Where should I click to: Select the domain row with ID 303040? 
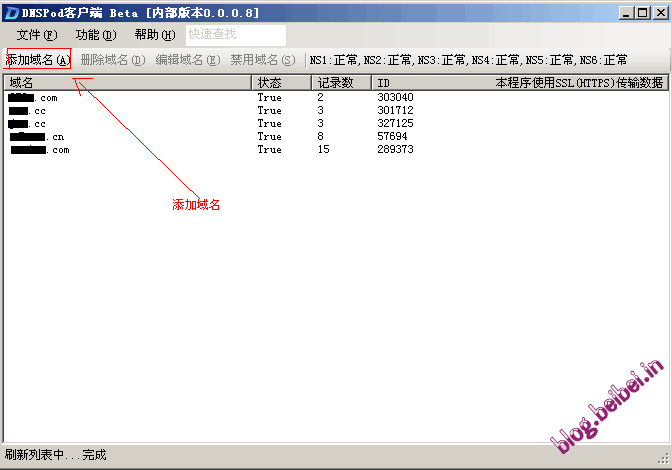336,98
